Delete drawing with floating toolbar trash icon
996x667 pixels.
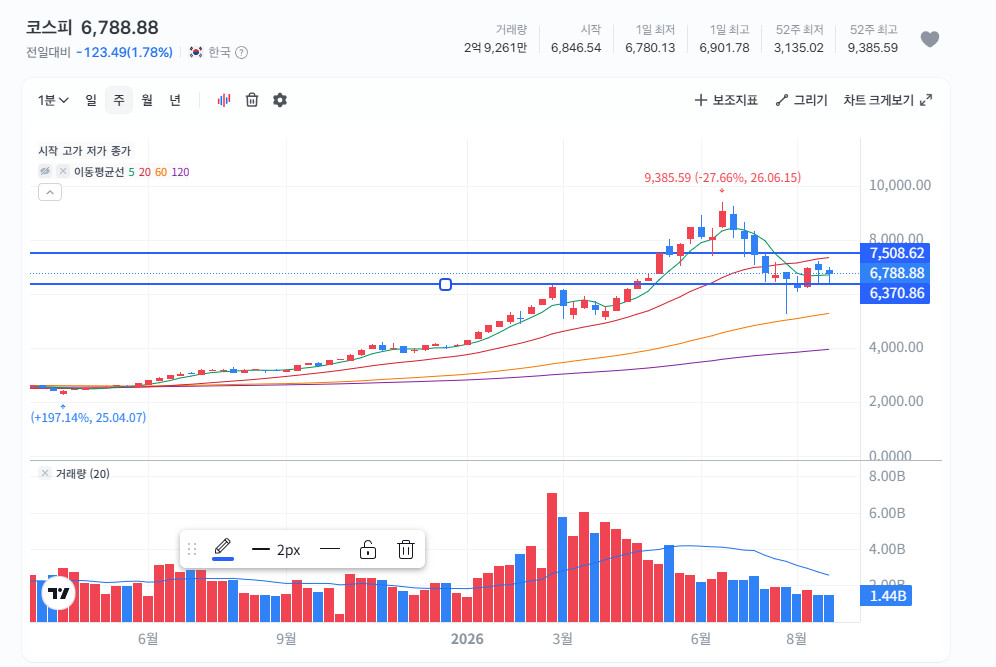[406, 549]
